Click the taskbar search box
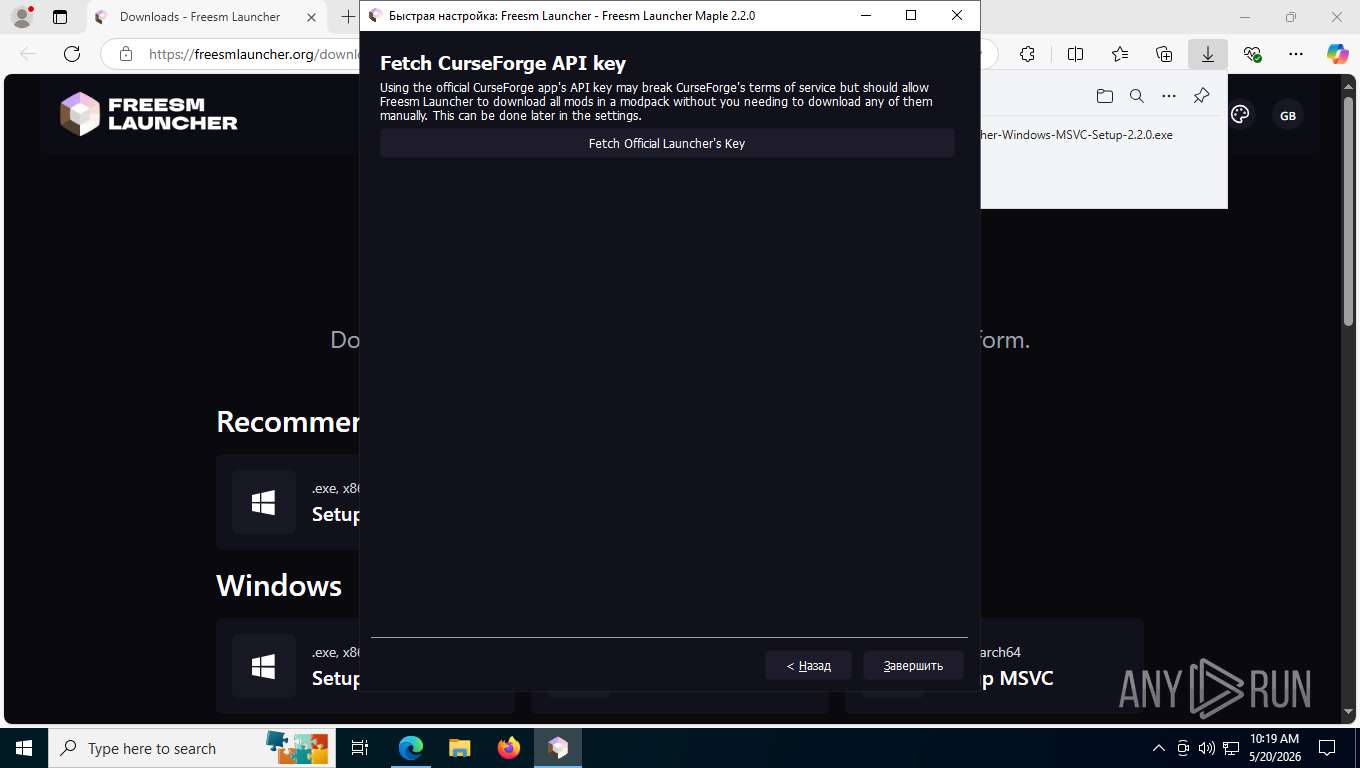1360x768 pixels. 192,748
